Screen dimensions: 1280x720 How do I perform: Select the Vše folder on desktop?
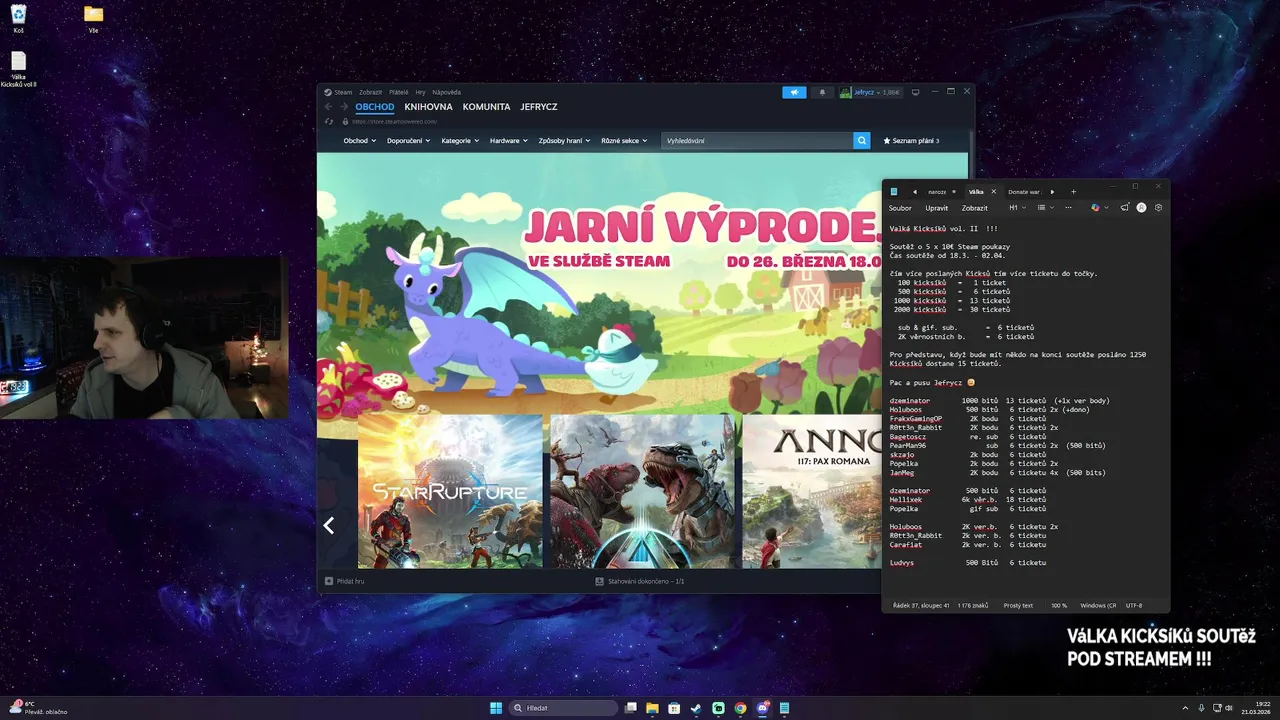click(x=93, y=19)
